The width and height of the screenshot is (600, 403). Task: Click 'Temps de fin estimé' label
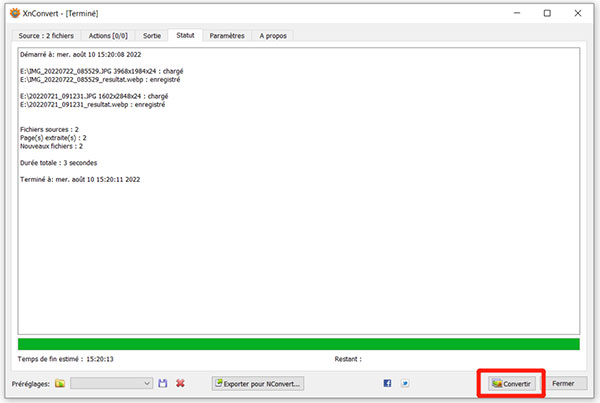coord(50,359)
